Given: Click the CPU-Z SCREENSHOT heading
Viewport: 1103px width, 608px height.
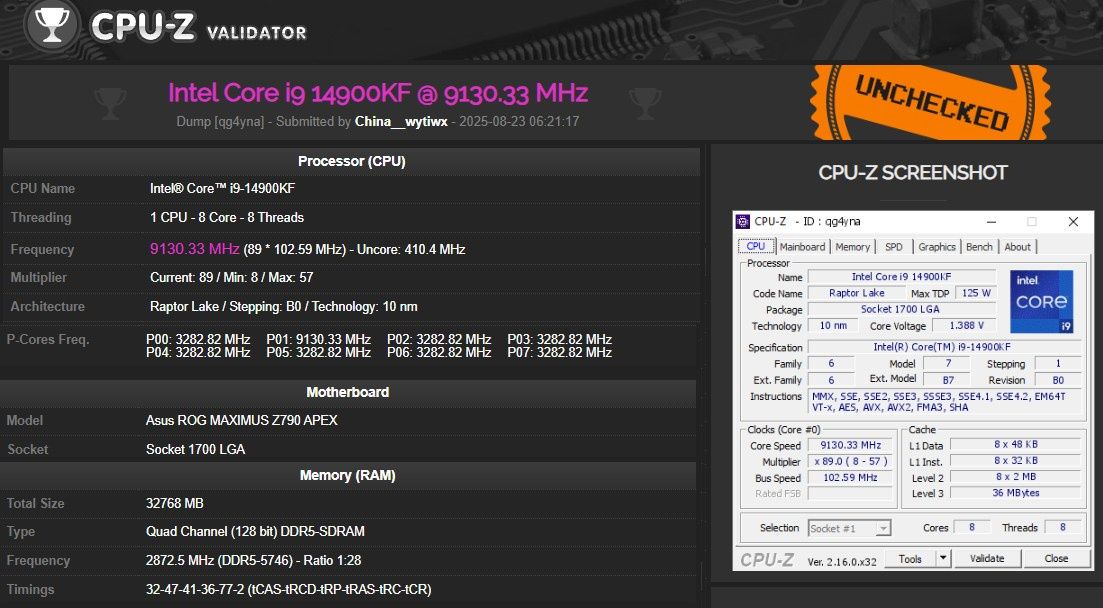Looking at the screenshot, I should (x=912, y=172).
